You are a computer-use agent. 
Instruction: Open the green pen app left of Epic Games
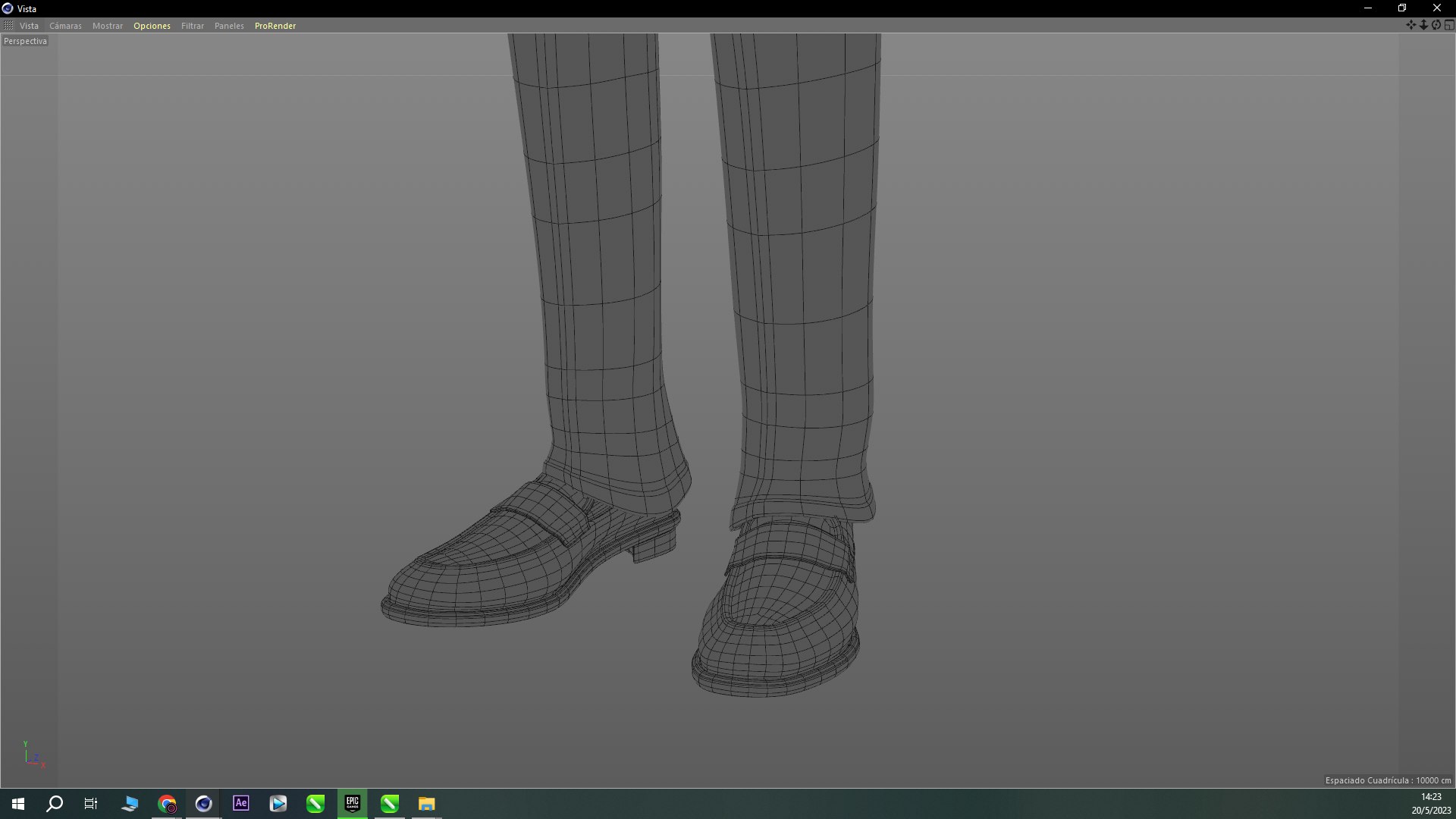click(315, 804)
